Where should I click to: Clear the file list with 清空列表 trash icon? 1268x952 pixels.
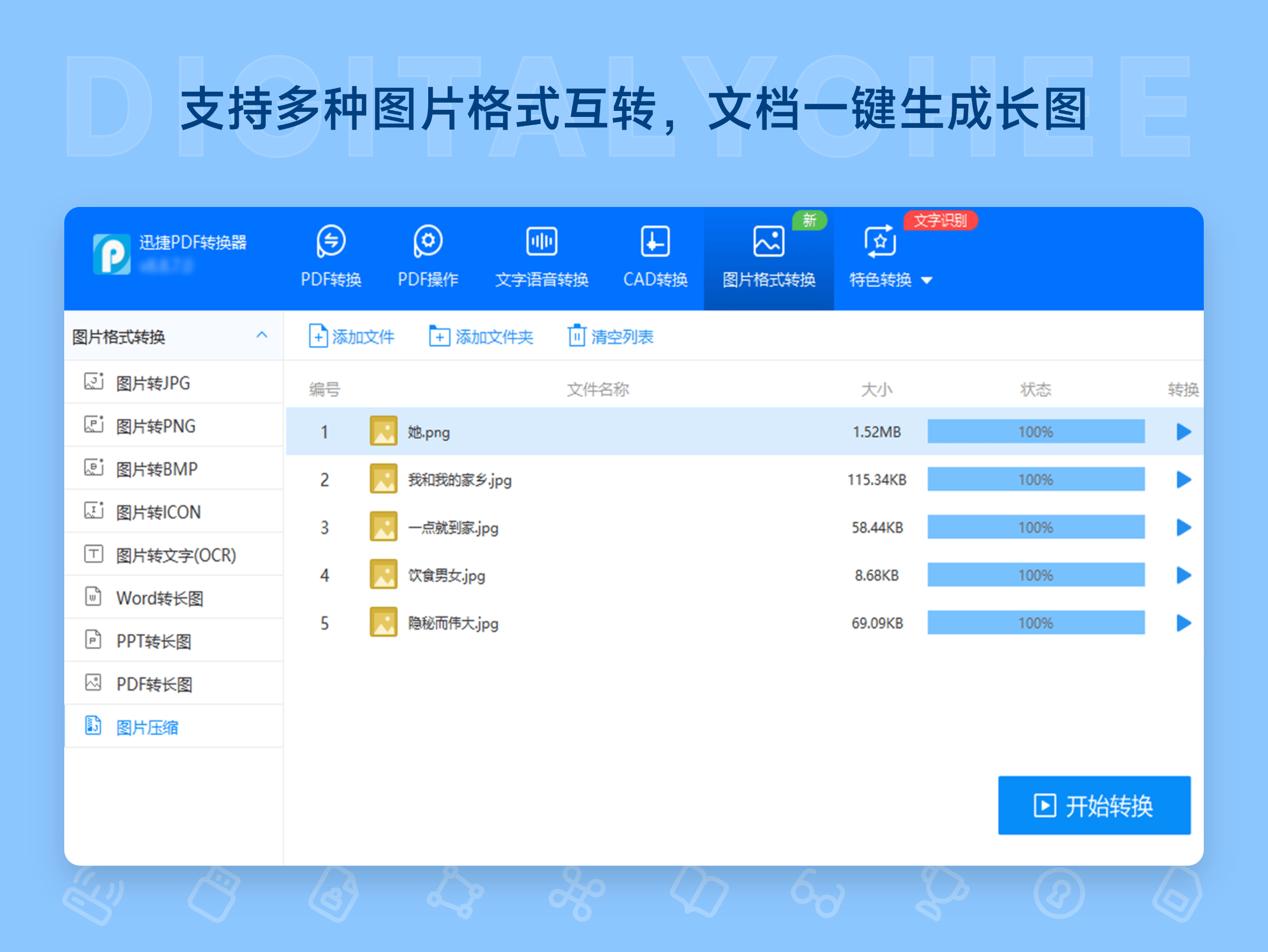[x=578, y=337]
